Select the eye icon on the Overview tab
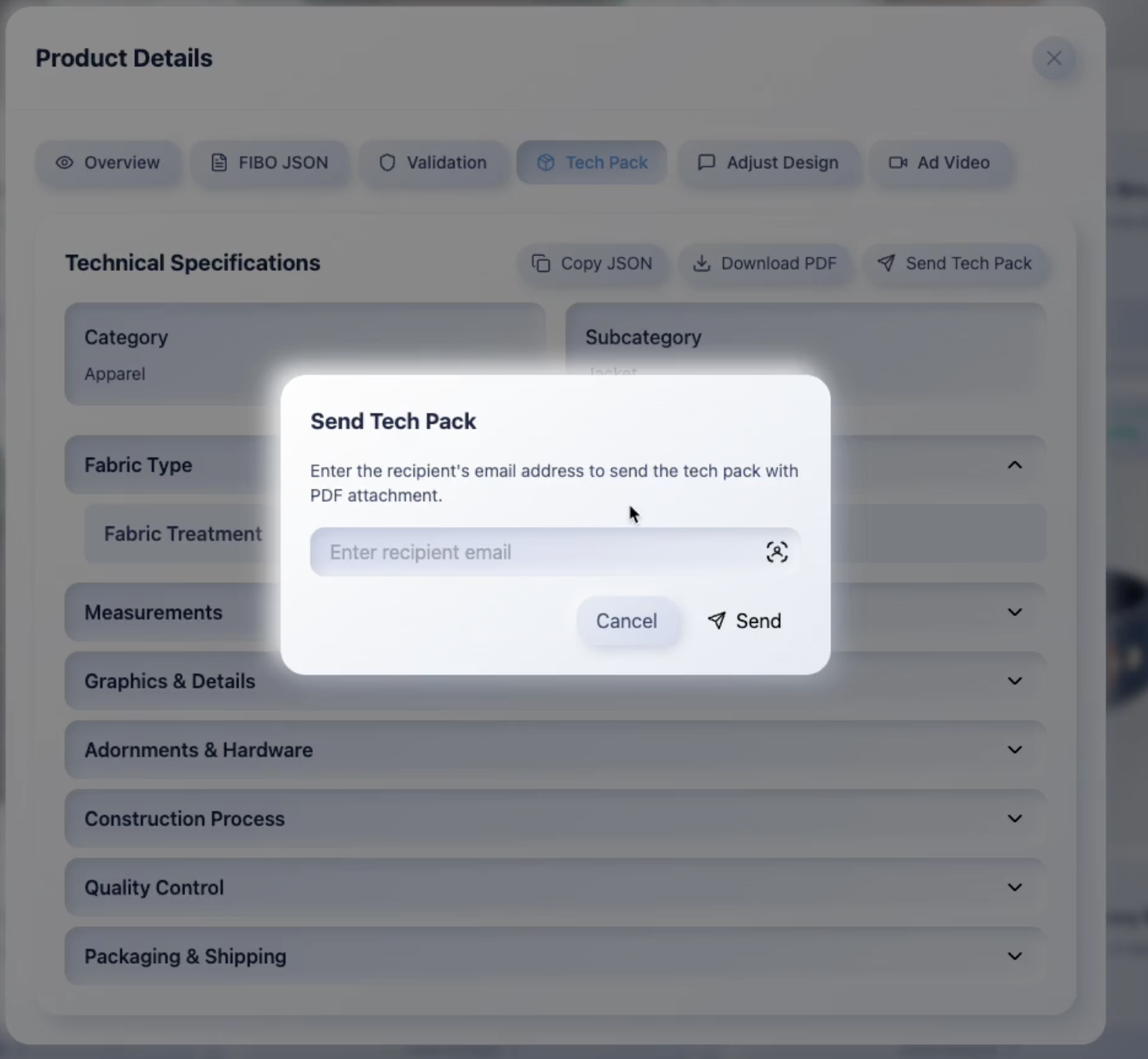This screenshot has height=1059, width=1148. pos(64,163)
